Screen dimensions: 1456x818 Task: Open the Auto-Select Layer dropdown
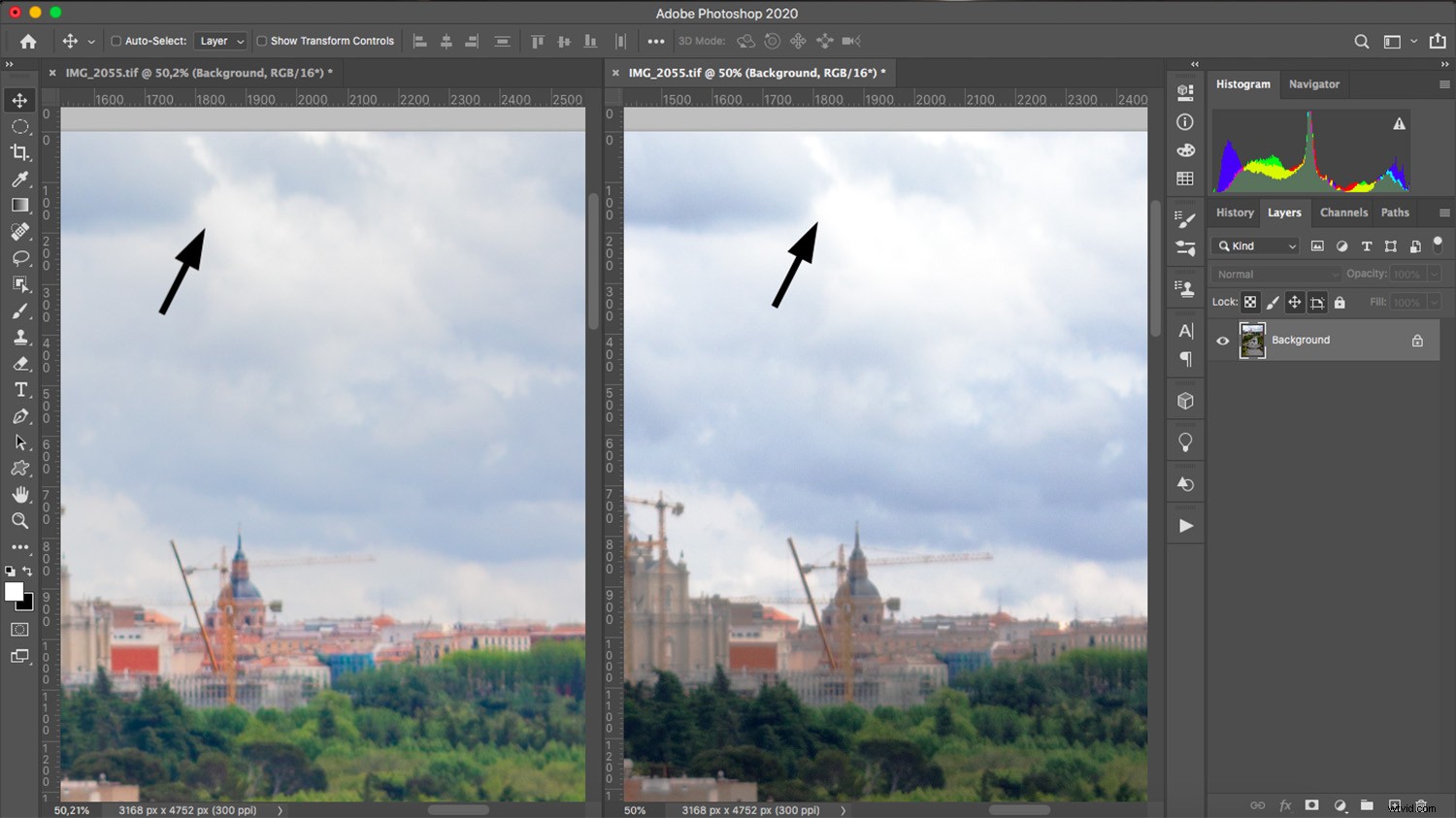[220, 41]
